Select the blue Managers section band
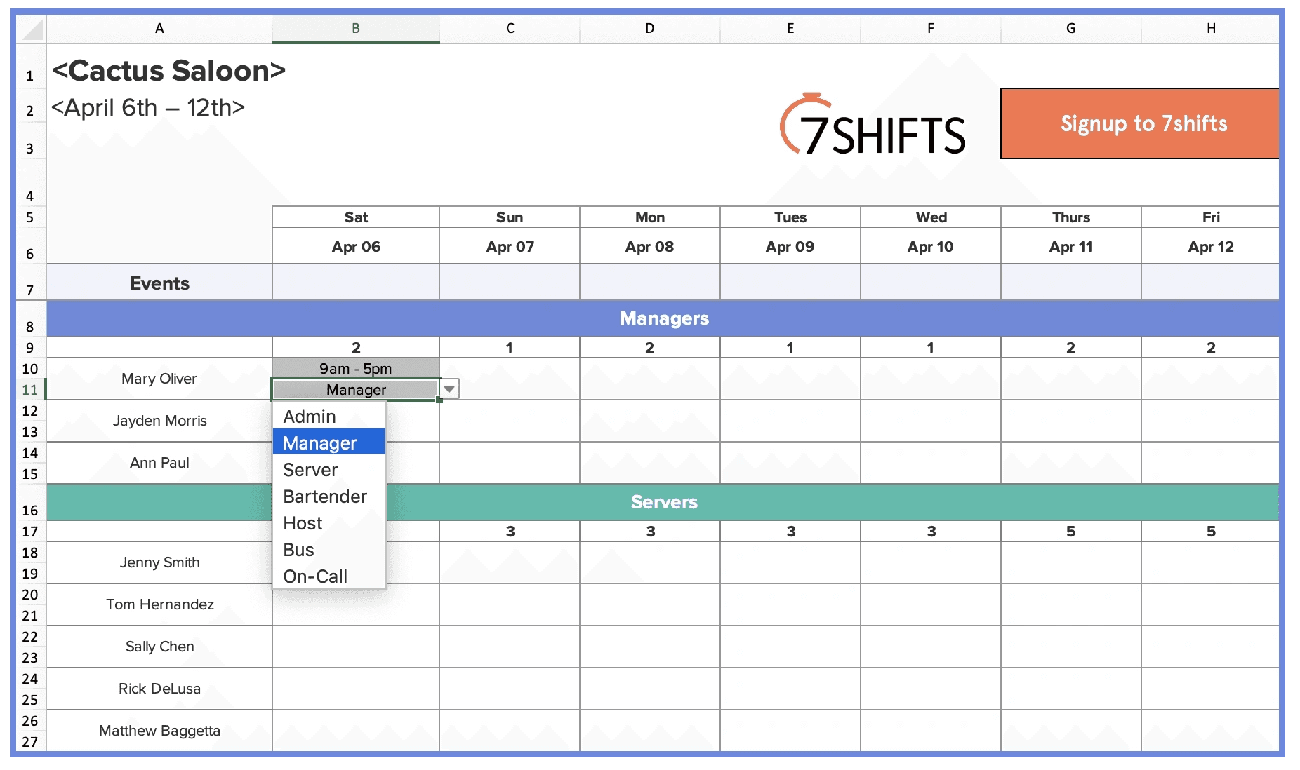 tap(663, 319)
